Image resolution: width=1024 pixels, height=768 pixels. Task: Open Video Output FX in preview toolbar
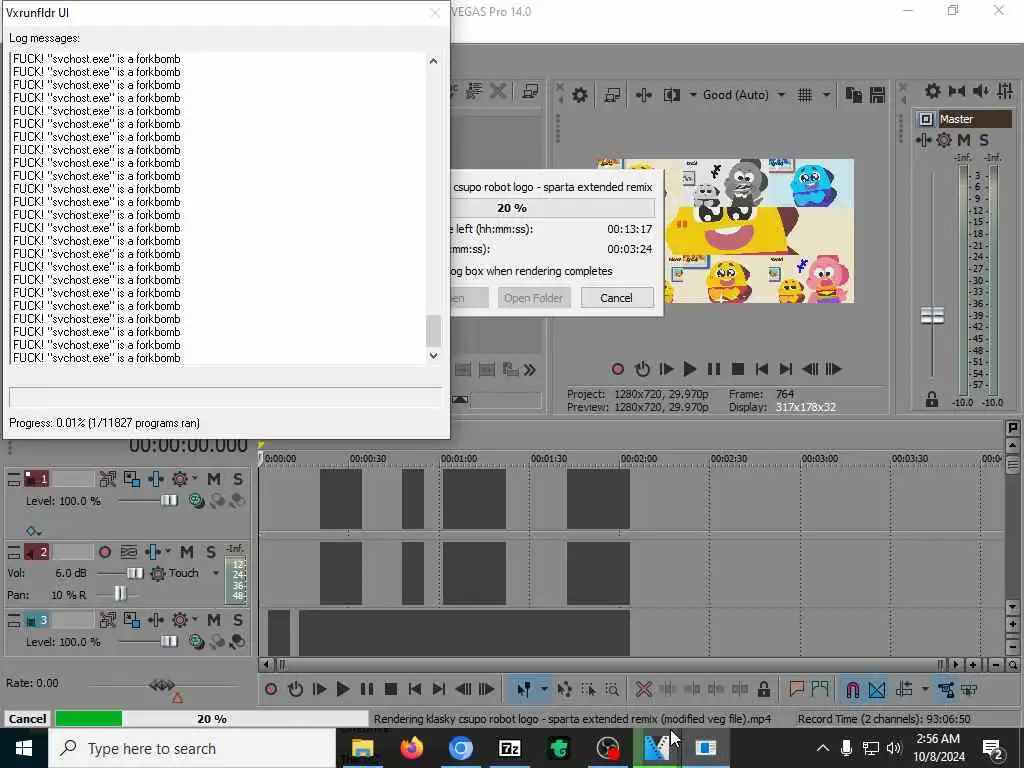click(x=643, y=95)
